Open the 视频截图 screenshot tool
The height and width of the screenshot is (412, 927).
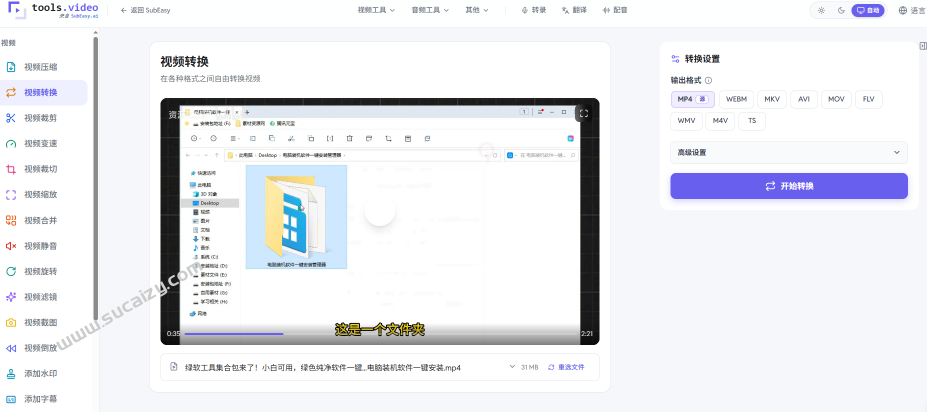click(x=40, y=323)
